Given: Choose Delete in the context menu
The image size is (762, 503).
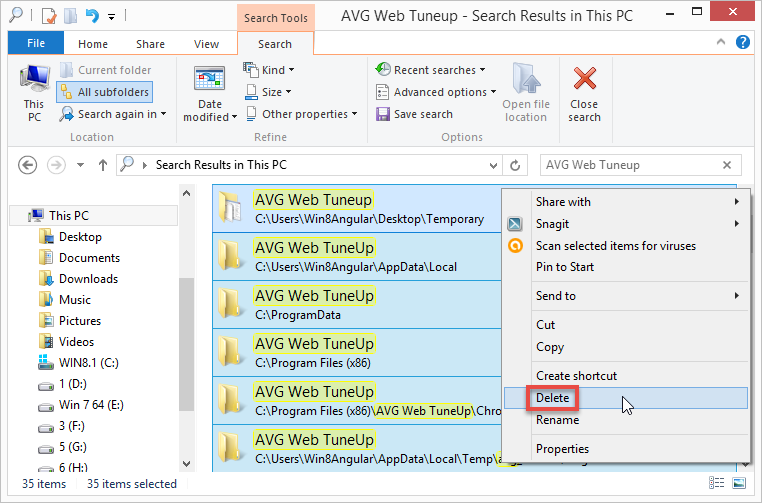Looking at the screenshot, I should 626,398.
